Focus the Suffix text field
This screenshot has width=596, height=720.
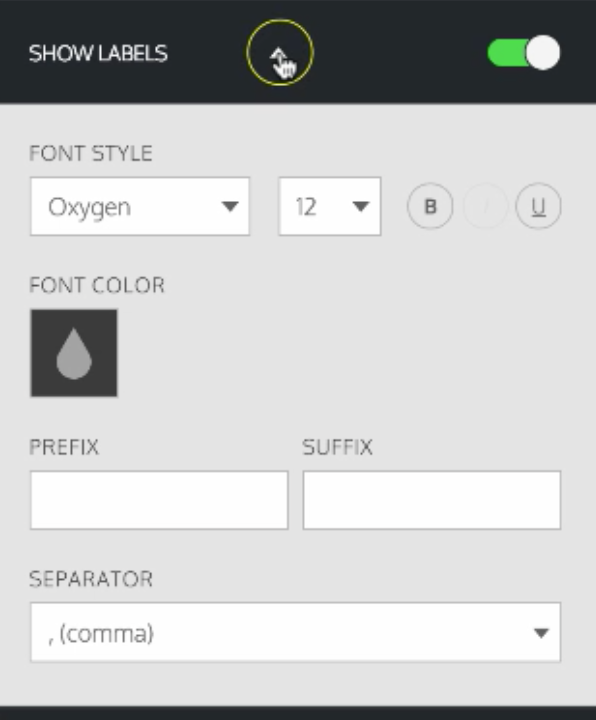pos(432,500)
